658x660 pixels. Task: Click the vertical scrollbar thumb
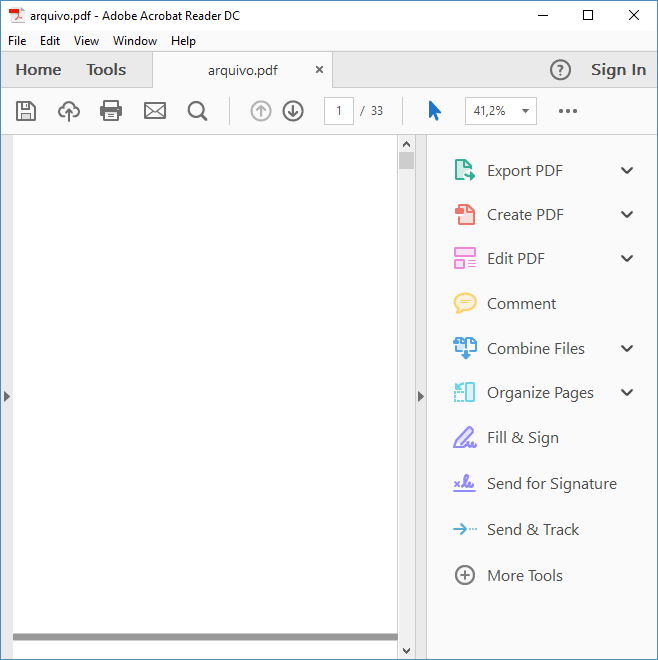tap(406, 160)
